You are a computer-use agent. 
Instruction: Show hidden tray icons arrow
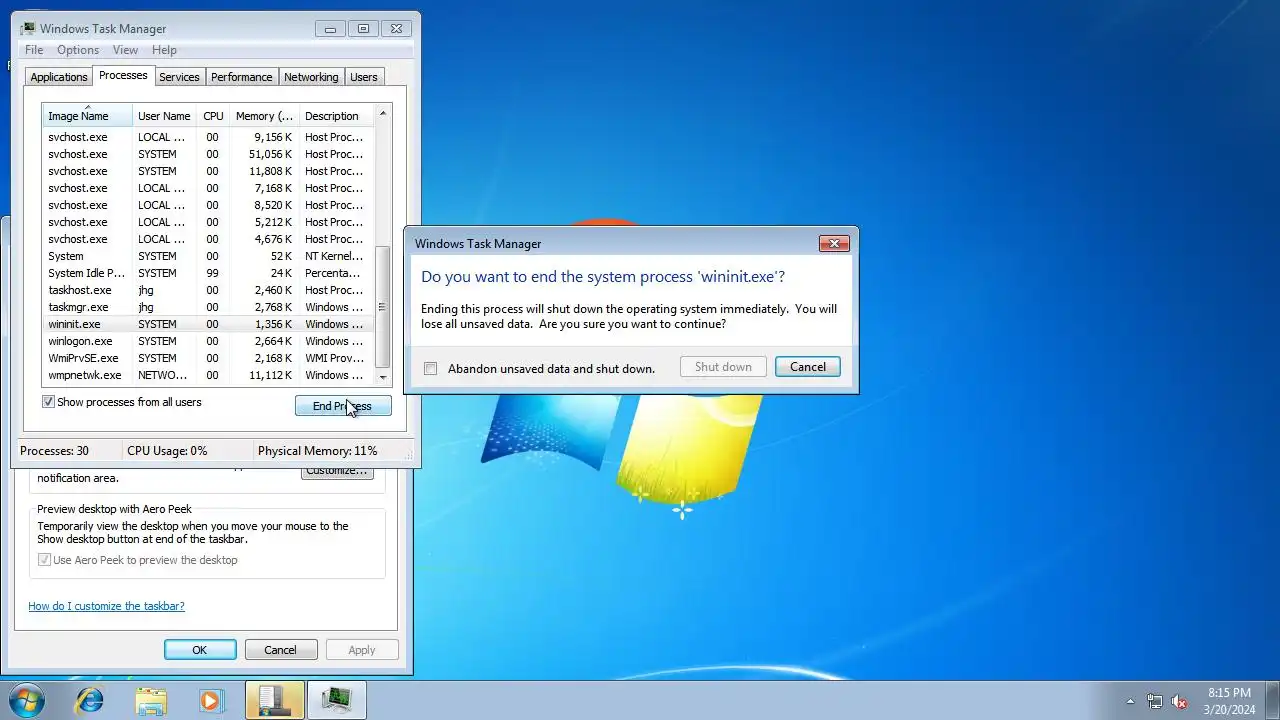pyautogui.click(x=1130, y=701)
